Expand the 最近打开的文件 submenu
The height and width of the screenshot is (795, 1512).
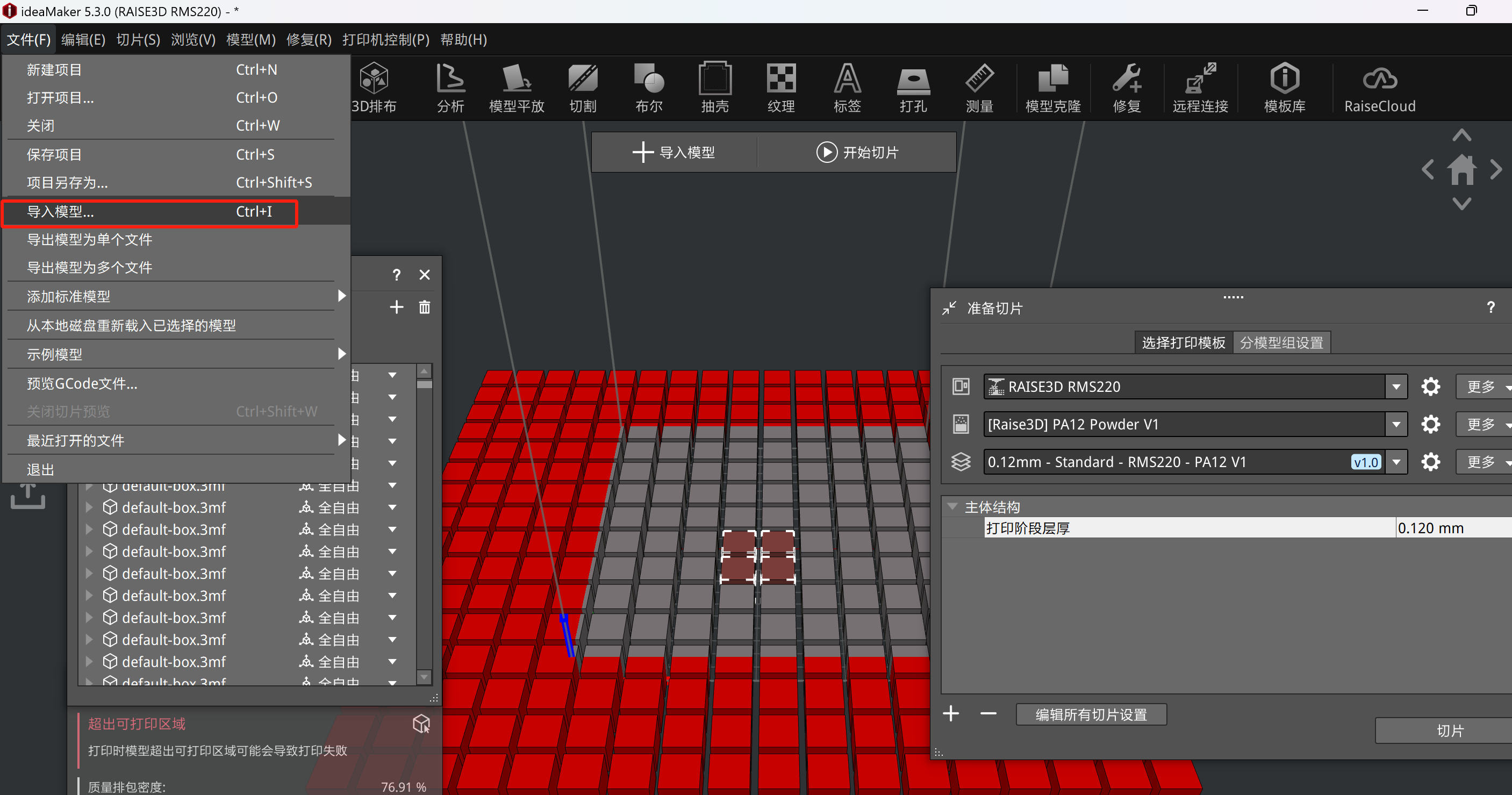[x=176, y=440]
